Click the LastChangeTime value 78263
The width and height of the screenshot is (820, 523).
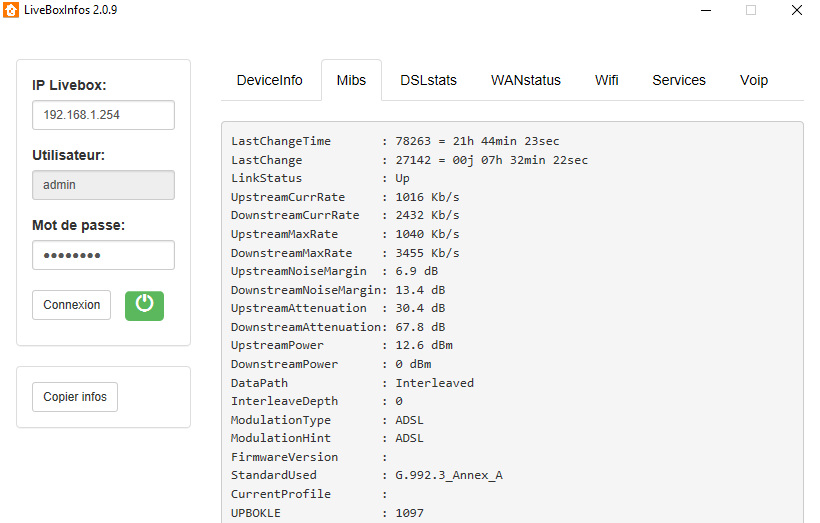(413, 141)
